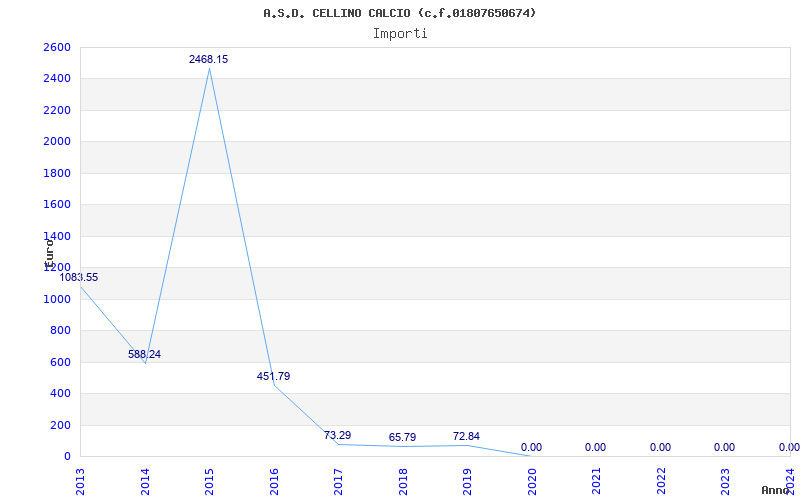Pick the 1600 y-axis tick label

point(57,204)
